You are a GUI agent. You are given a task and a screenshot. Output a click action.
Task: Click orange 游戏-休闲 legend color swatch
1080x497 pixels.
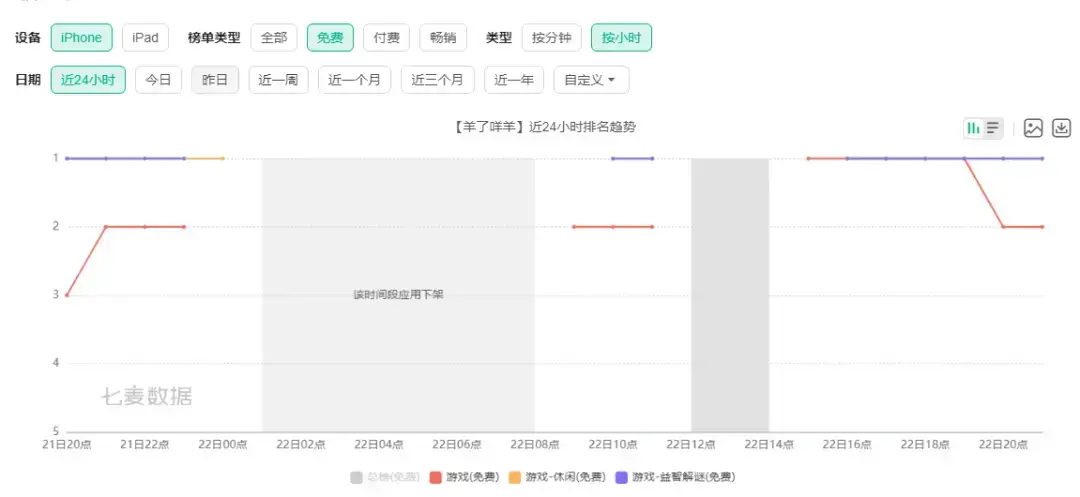[515, 477]
